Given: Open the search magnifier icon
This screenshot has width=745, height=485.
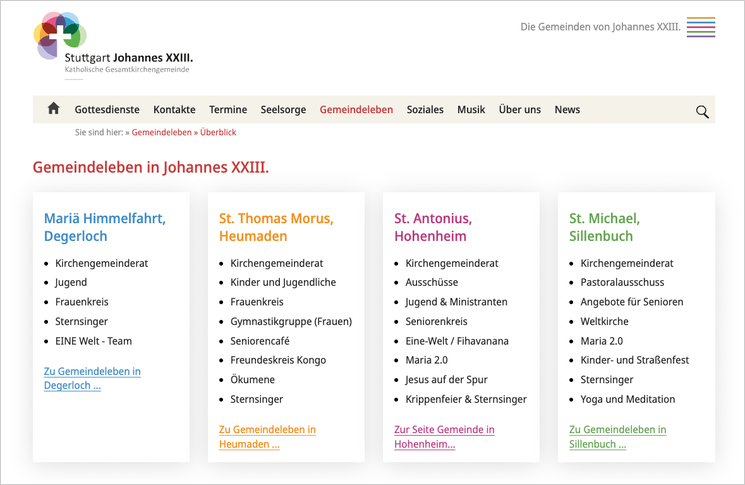Looking at the screenshot, I should pos(702,112).
